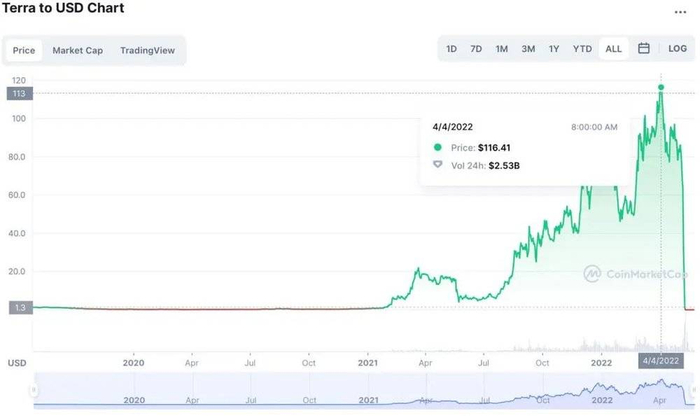Switch to the Market Cap tab
The width and height of the screenshot is (700, 416).
click(x=77, y=50)
